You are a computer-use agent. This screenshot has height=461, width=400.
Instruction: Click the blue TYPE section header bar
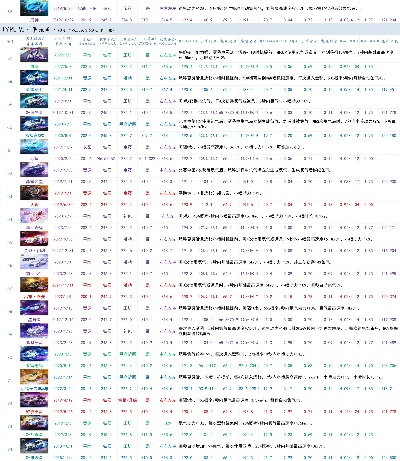click(x=200, y=30)
